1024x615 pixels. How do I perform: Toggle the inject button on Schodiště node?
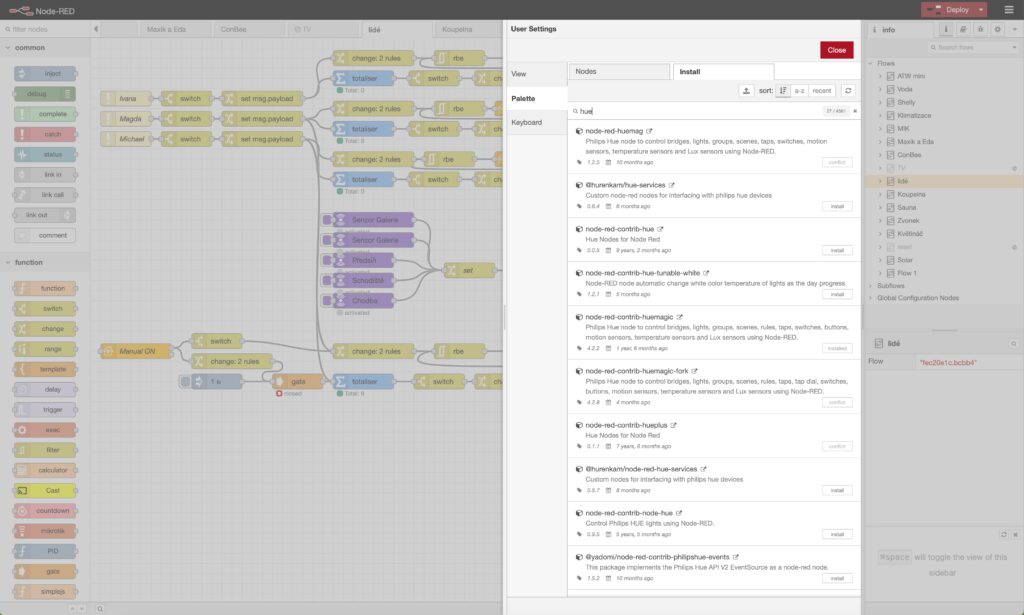click(x=327, y=281)
